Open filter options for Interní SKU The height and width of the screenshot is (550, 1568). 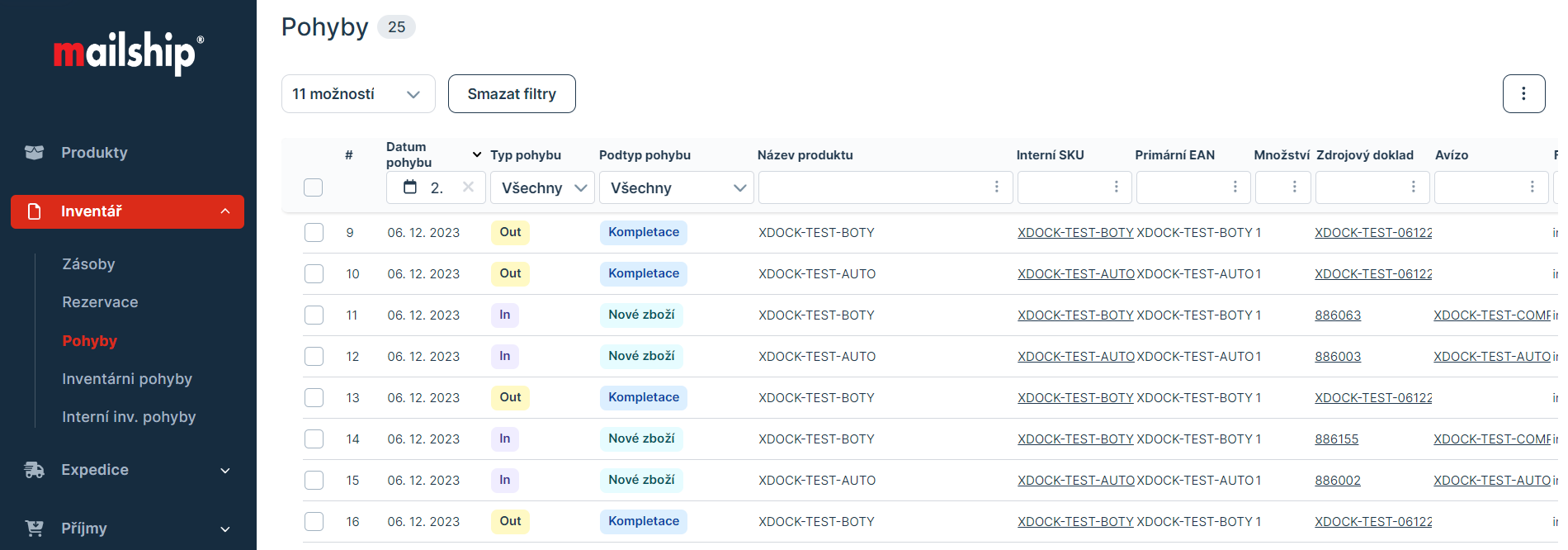1116,187
